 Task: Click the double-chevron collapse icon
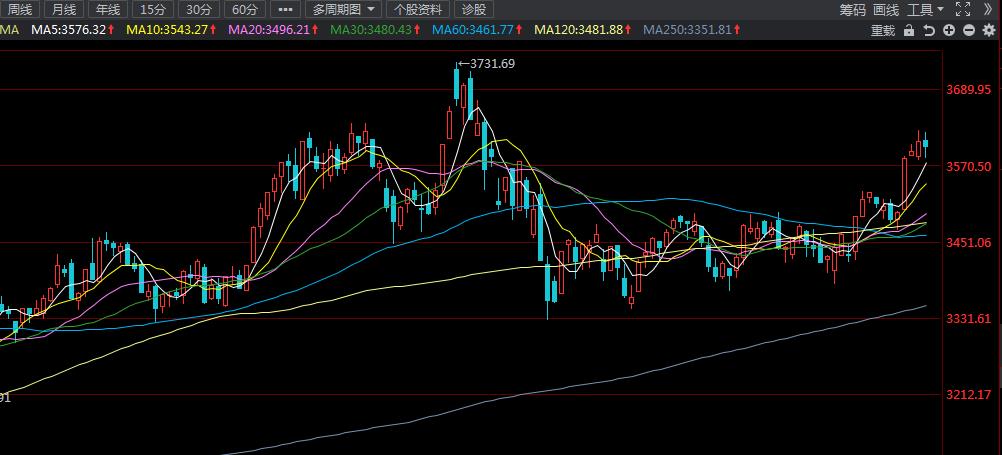tap(989, 9)
